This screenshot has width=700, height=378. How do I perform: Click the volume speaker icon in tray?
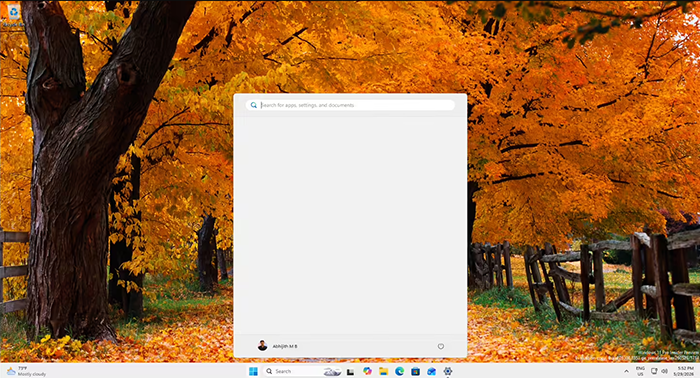[664, 371]
